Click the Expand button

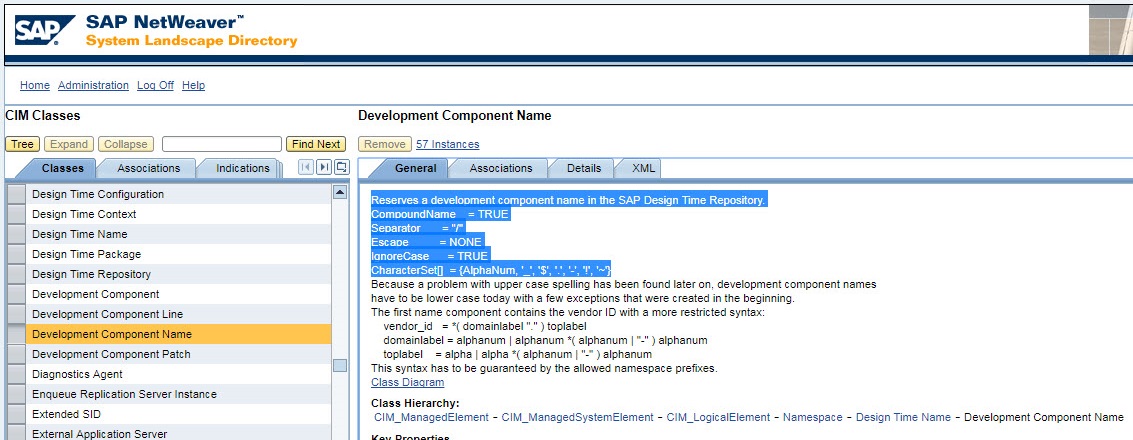[69, 144]
